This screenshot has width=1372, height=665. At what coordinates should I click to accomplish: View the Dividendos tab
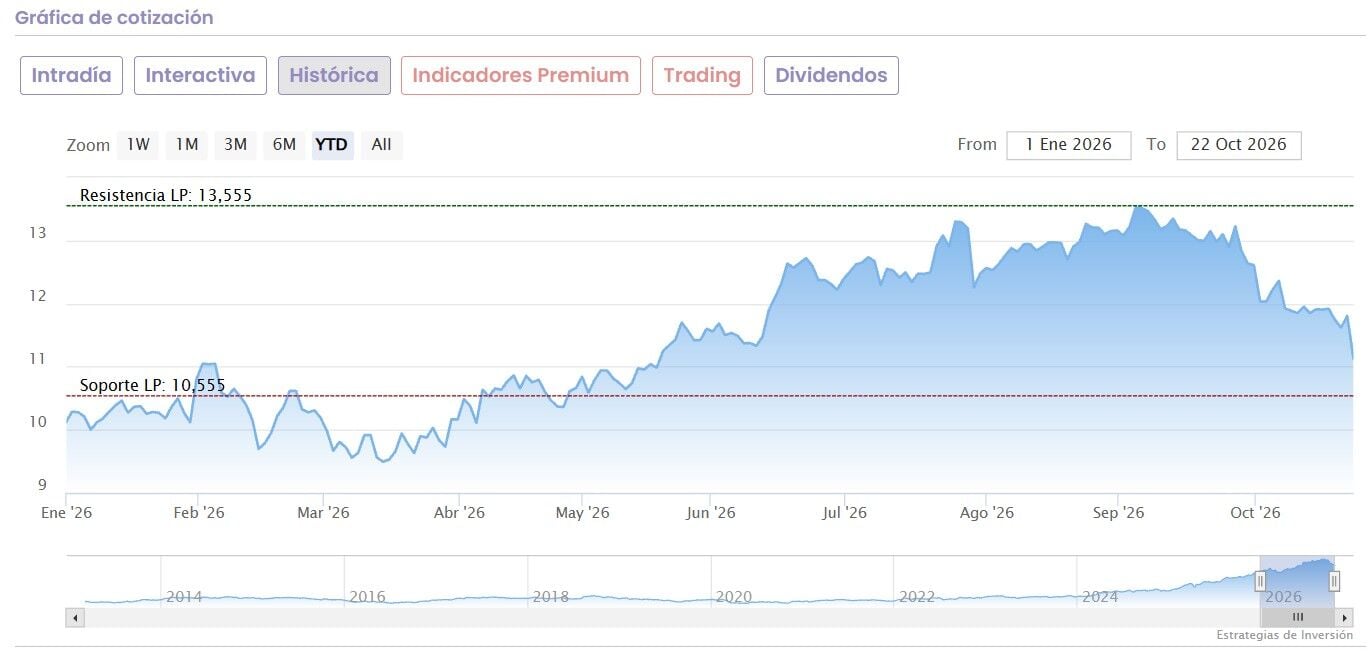point(831,75)
